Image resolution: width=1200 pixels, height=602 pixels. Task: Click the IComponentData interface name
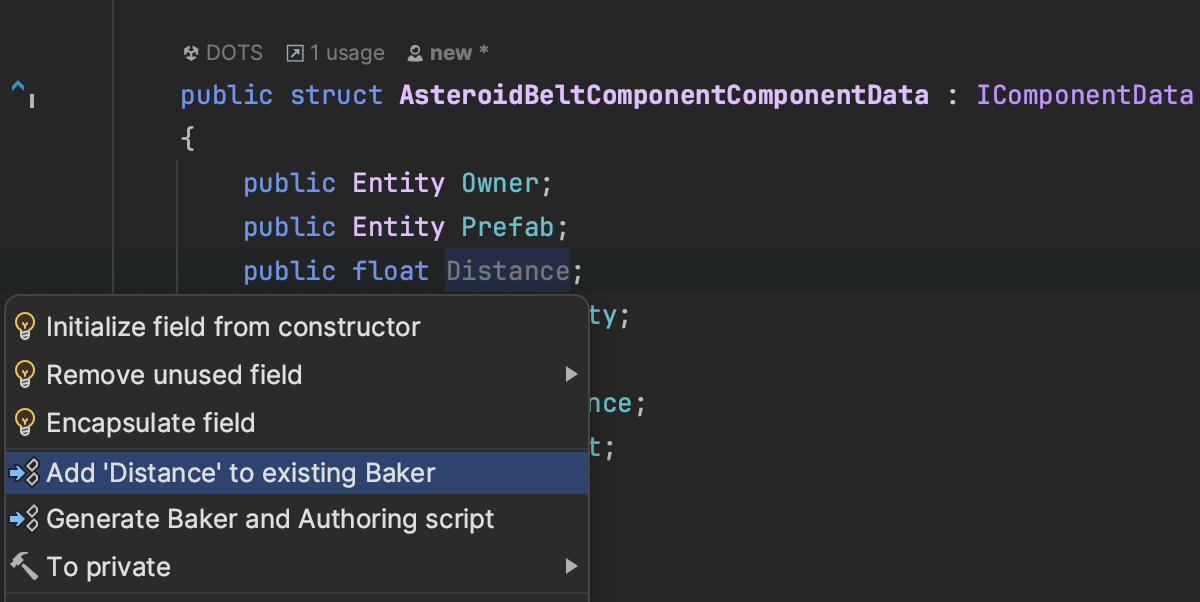coord(1085,96)
